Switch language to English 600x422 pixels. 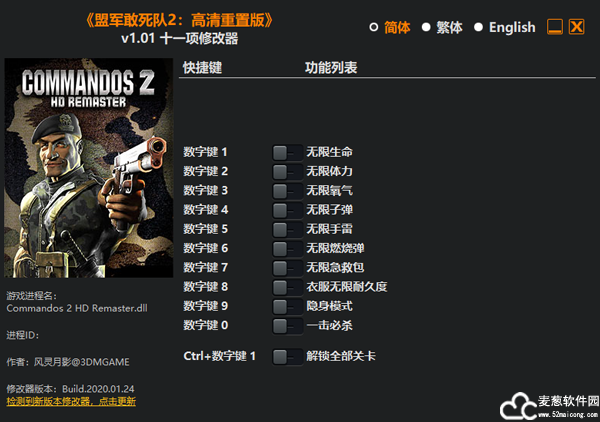point(478,27)
